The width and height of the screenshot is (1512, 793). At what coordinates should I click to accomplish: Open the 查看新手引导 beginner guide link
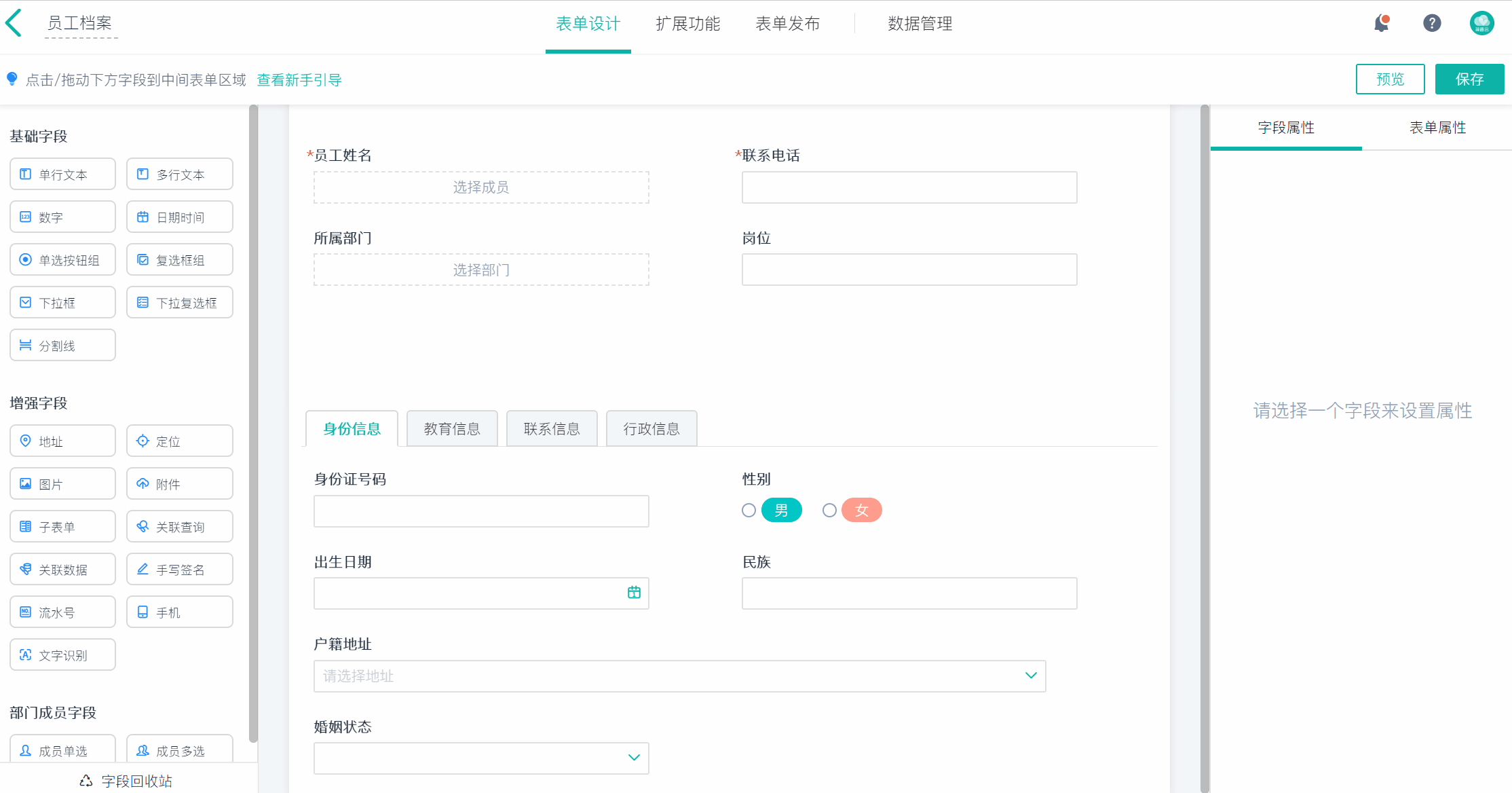pos(299,79)
